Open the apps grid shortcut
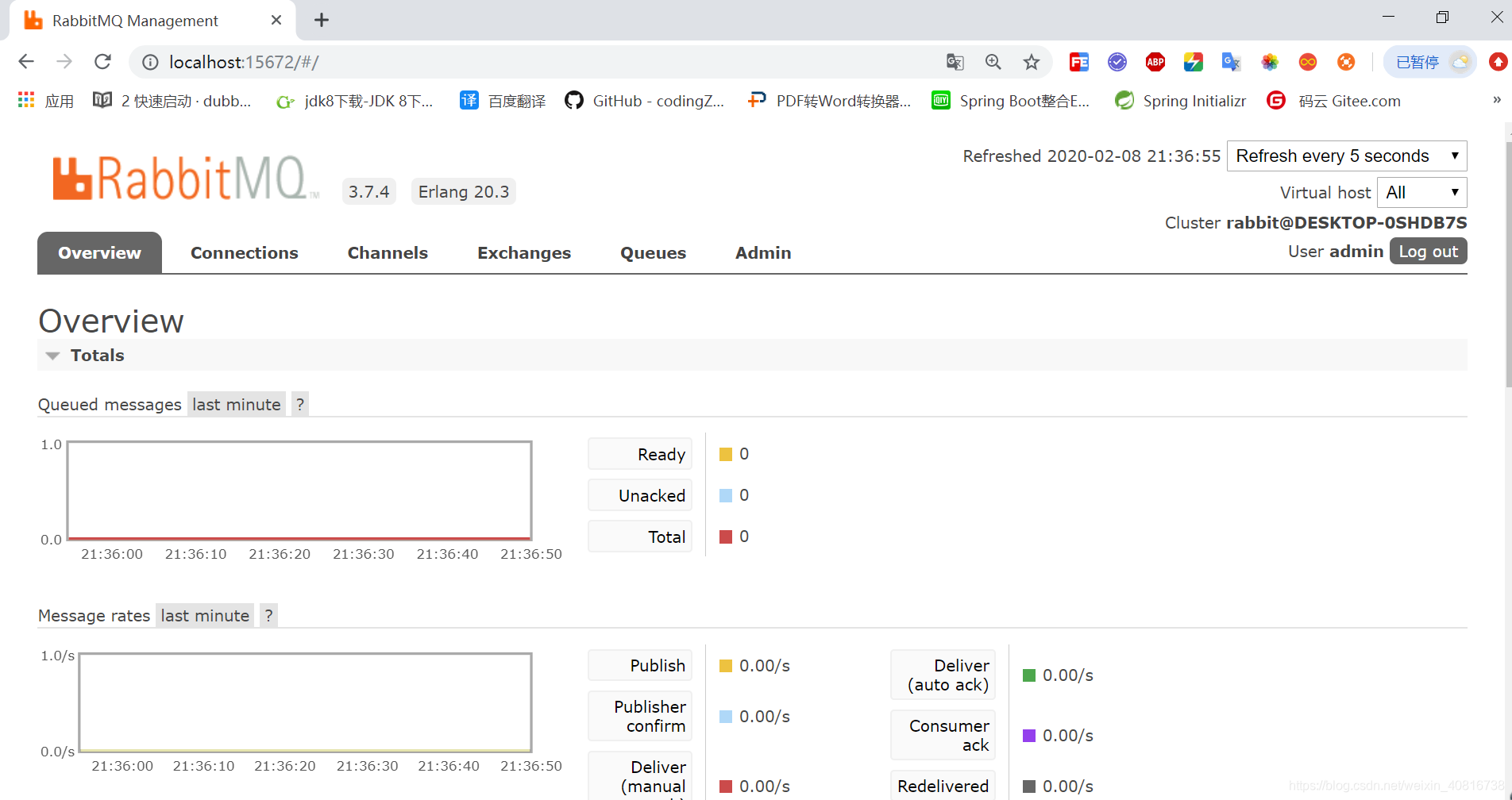The width and height of the screenshot is (1512, 800). tap(45, 101)
